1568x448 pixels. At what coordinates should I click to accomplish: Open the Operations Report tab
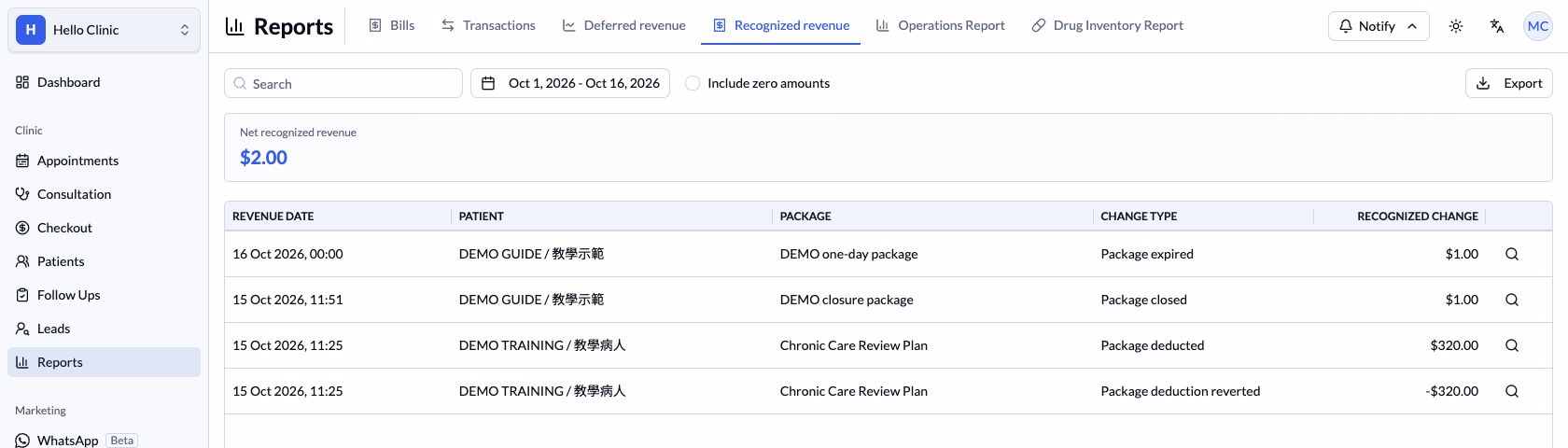click(941, 25)
